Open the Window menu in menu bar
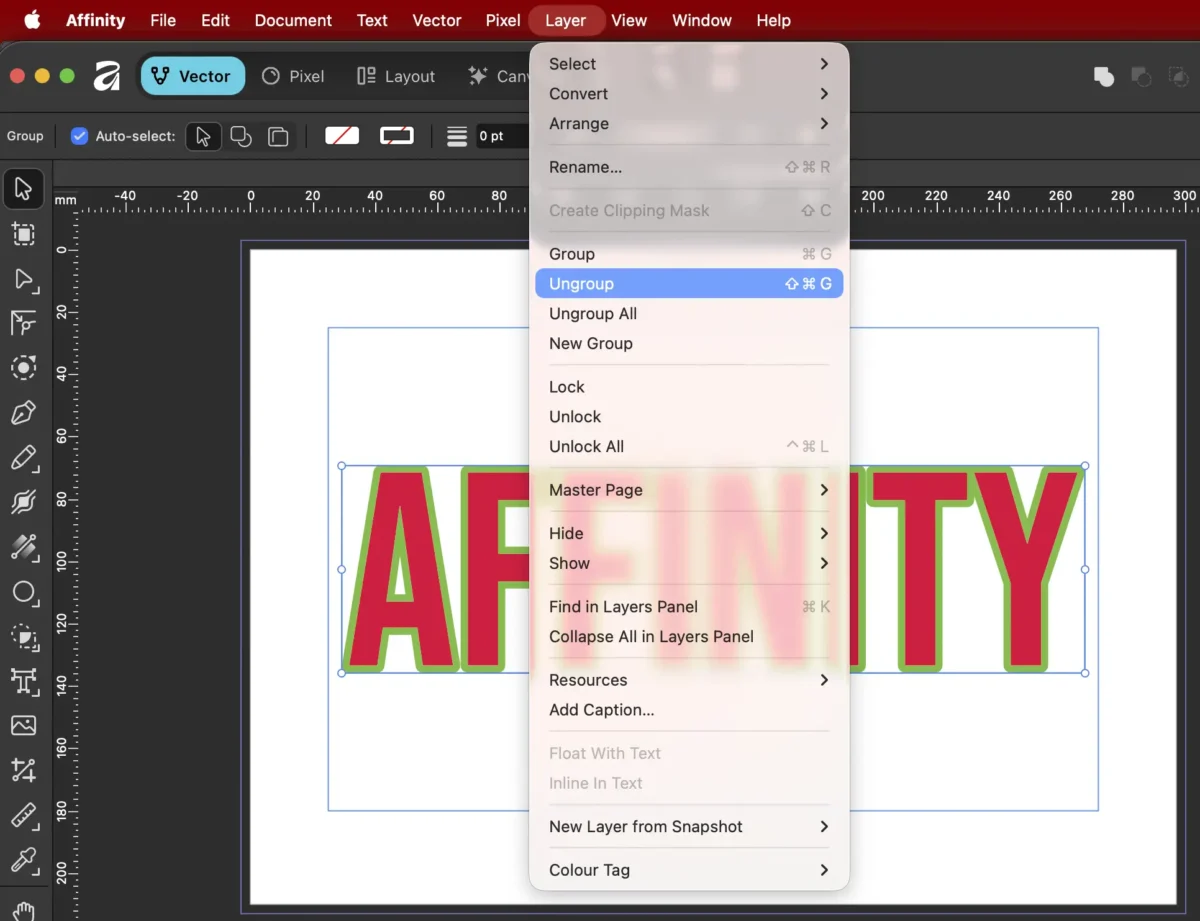Image resolution: width=1200 pixels, height=921 pixels. (x=701, y=20)
